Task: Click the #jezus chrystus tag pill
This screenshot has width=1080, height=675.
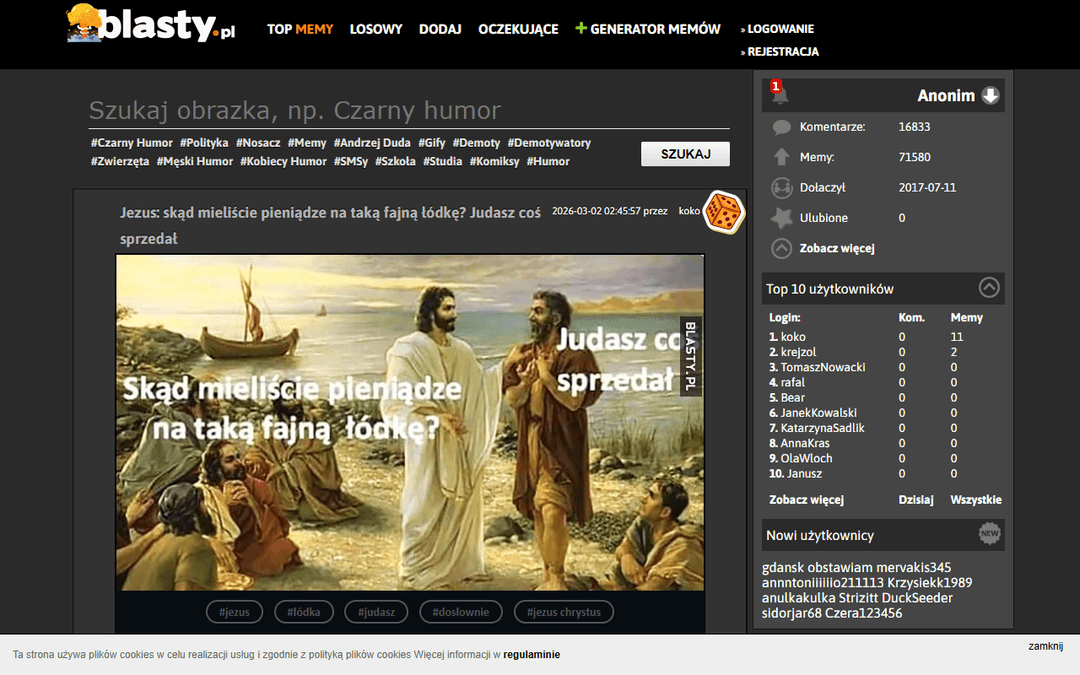Action: pyautogui.click(x=563, y=612)
